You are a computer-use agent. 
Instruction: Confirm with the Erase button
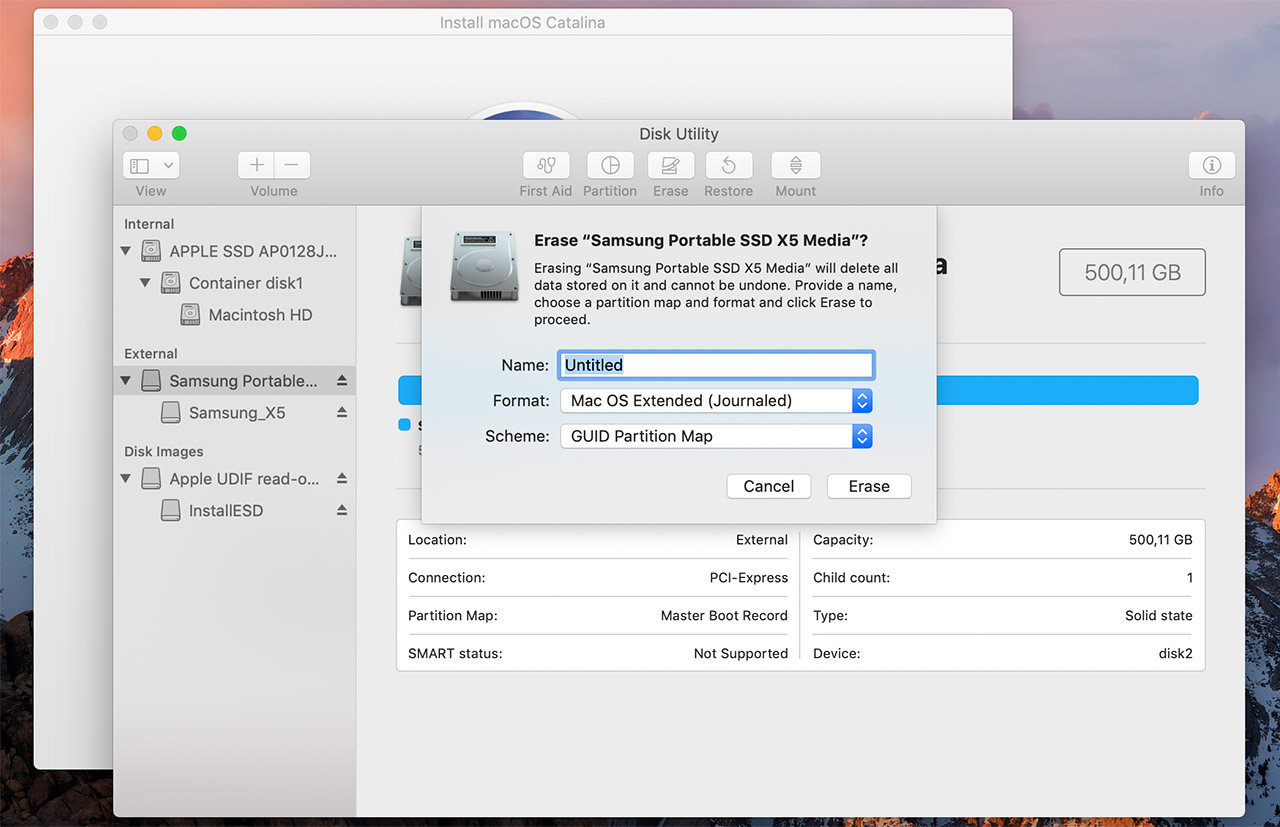coord(869,486)
